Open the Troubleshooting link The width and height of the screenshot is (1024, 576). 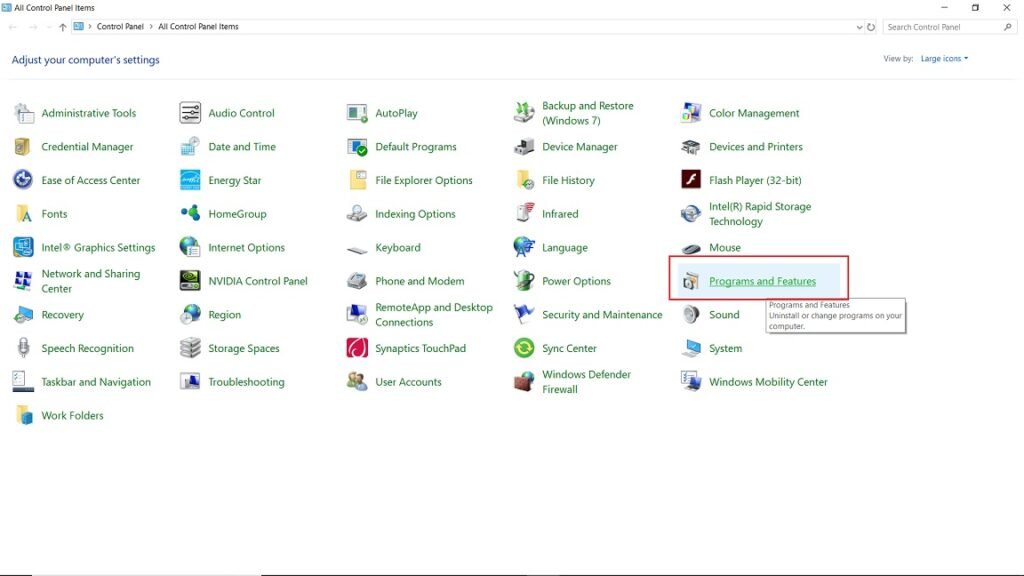[x=246, y=382]
